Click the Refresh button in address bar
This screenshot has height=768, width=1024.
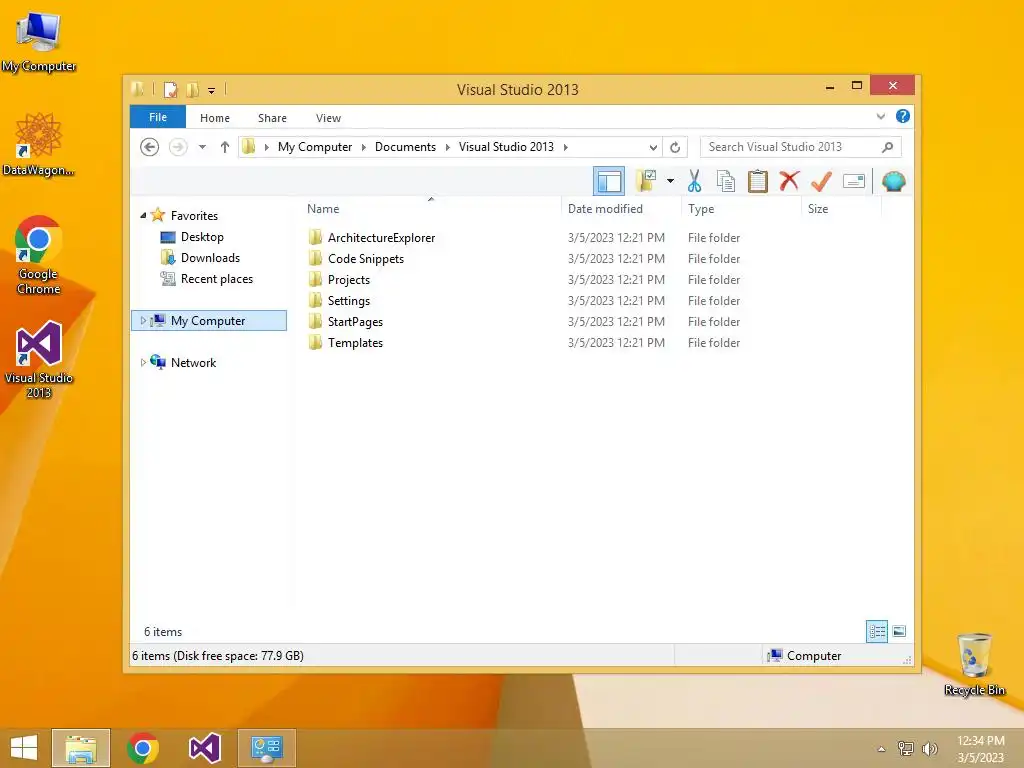[675, 147]
